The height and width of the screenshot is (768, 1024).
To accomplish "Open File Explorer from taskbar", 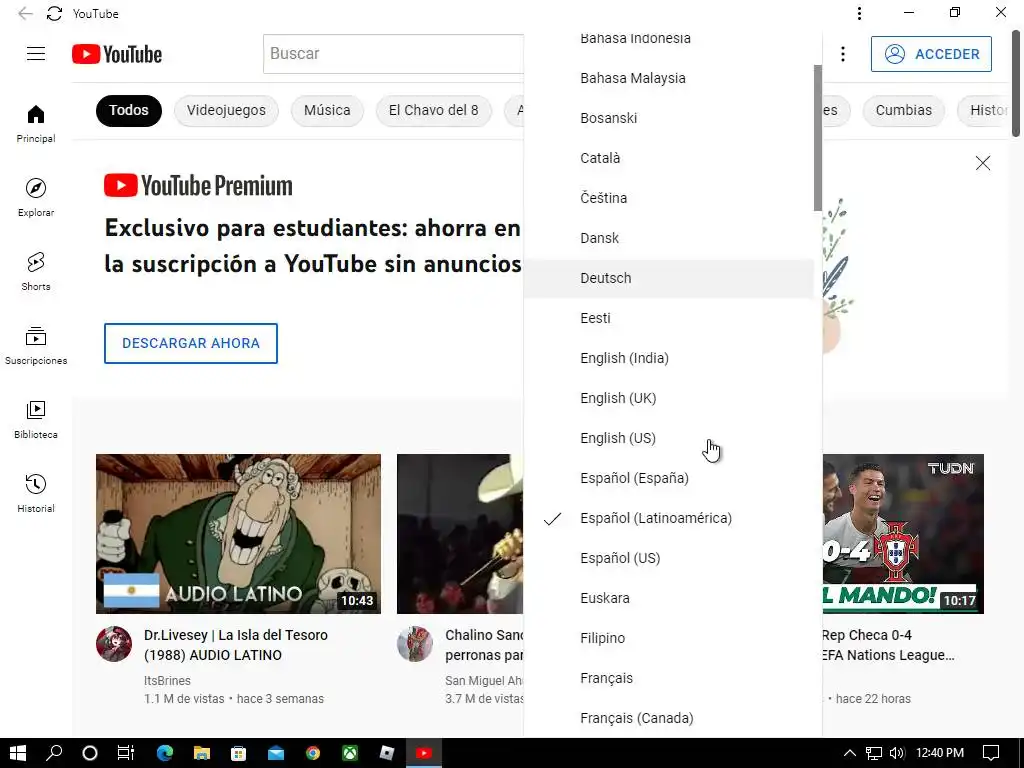I will tap(202, 753).
